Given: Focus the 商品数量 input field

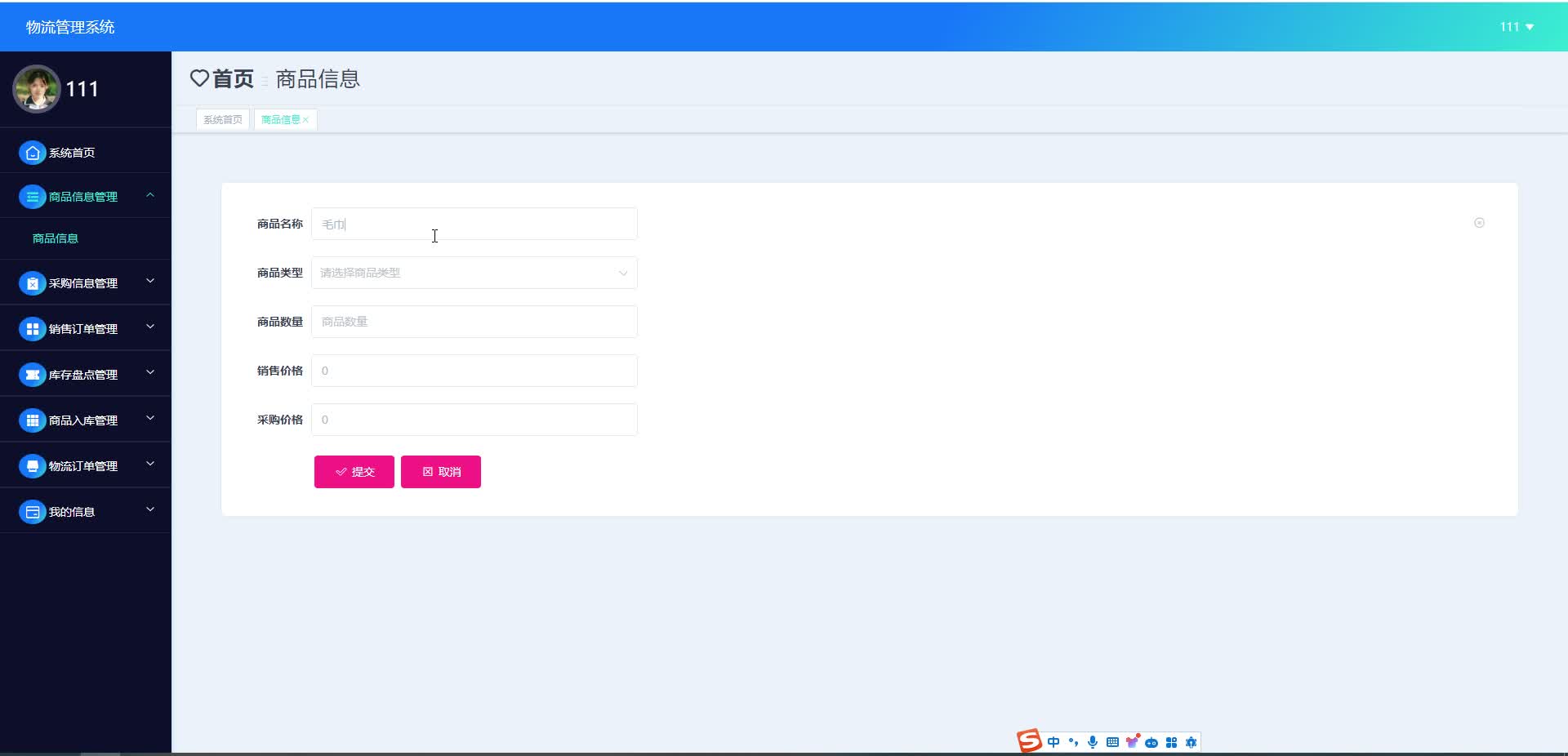Looking at the screenshot, I should (x=474, y=322).
